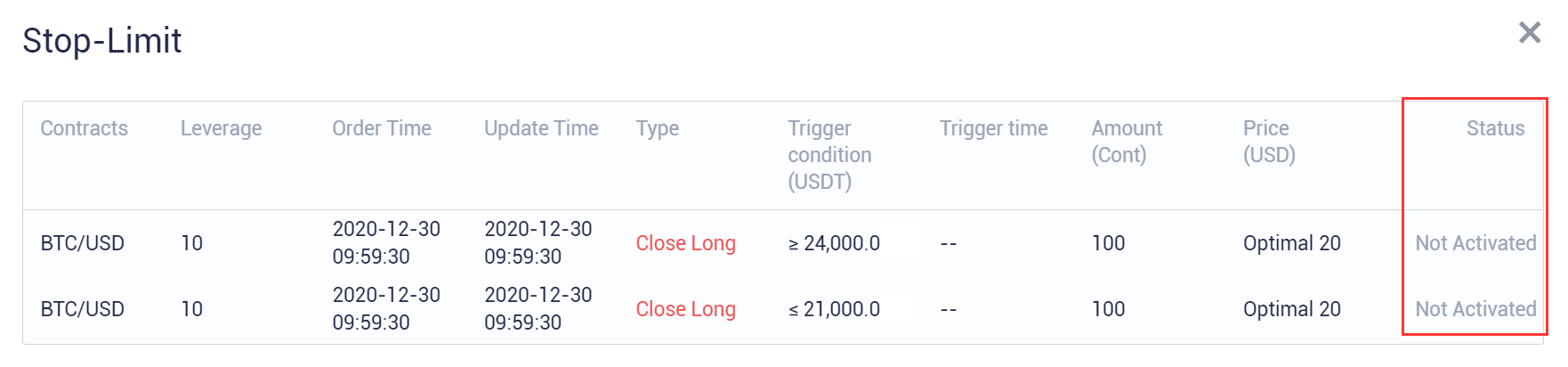Click the Order Time column header
1568x367 pixels.
click(x=382, y=128)
